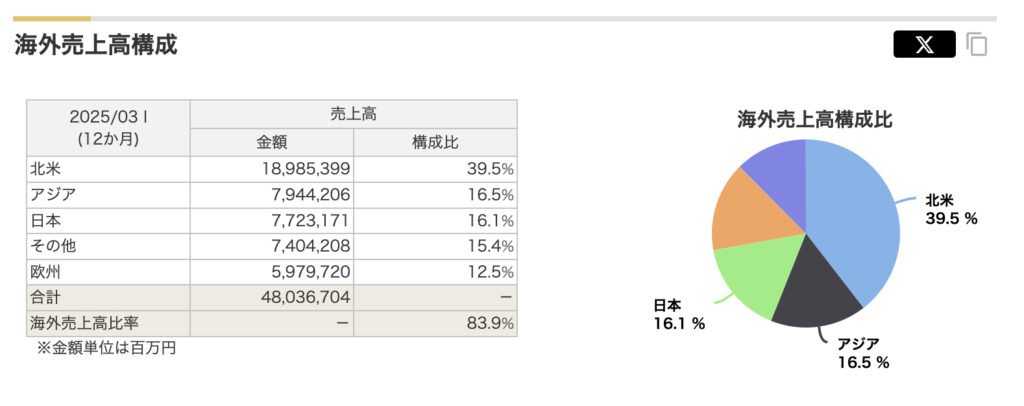The height and width of the screenshot is (406, 1024).
Task: Click the 日本 16.1 % chart label
Action: click(x=679, y=314)
